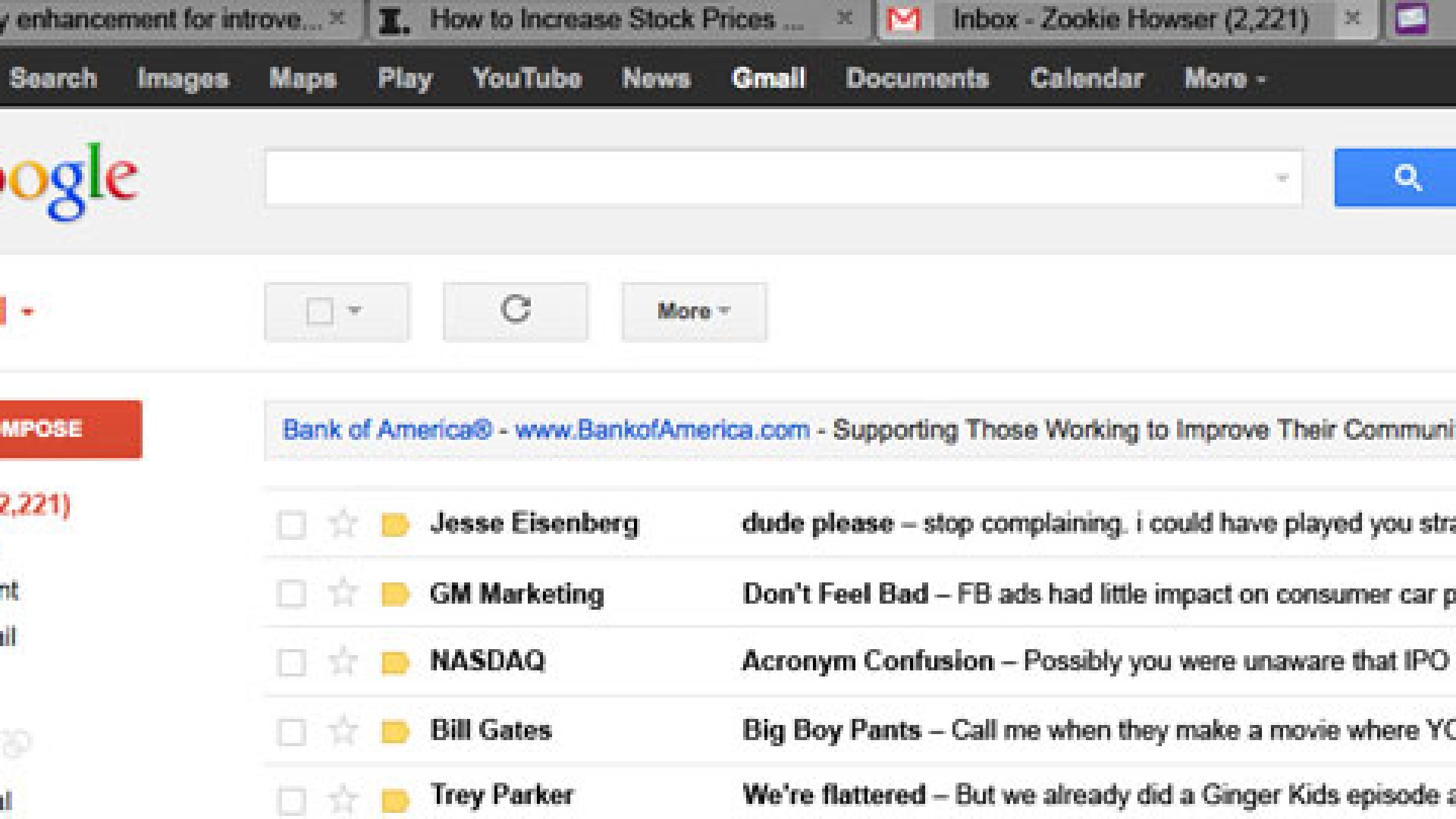The image size is (1456, 819).
Task: Star the GM Marketing email
Action: (344, 592)
